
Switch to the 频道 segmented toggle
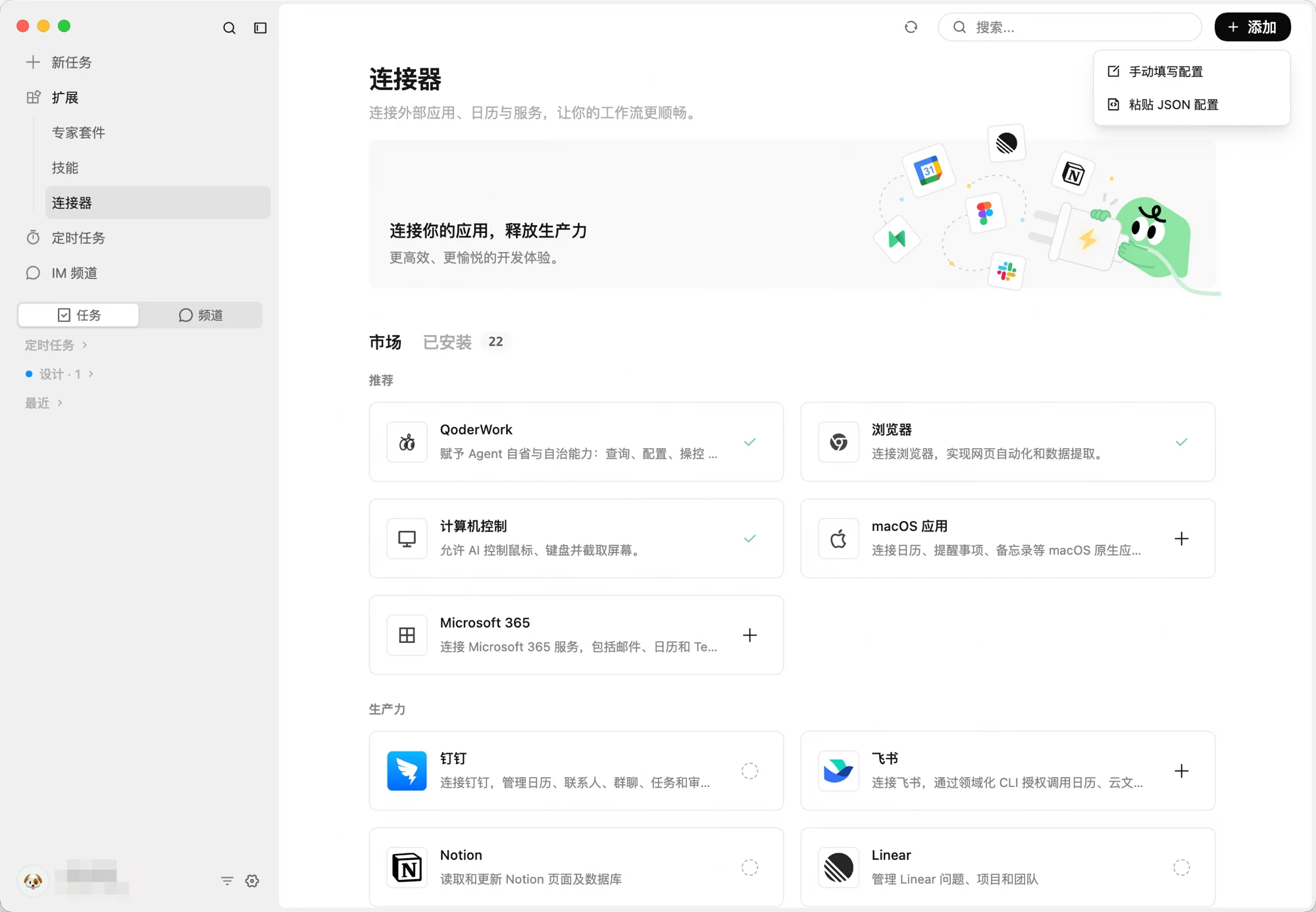click(x=201, y=315)
